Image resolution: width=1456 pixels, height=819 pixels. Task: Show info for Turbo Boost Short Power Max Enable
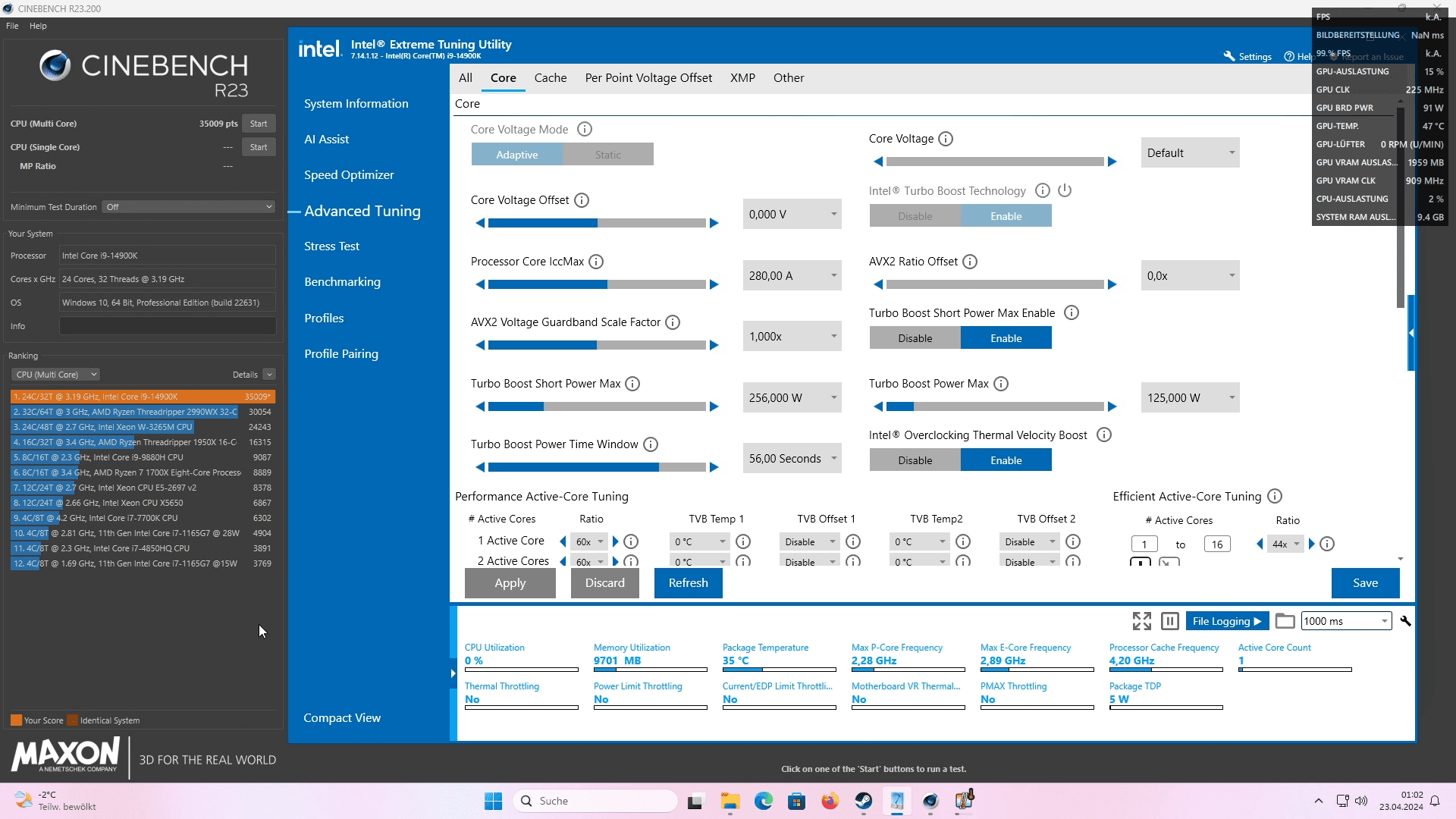click(1072, 312)
